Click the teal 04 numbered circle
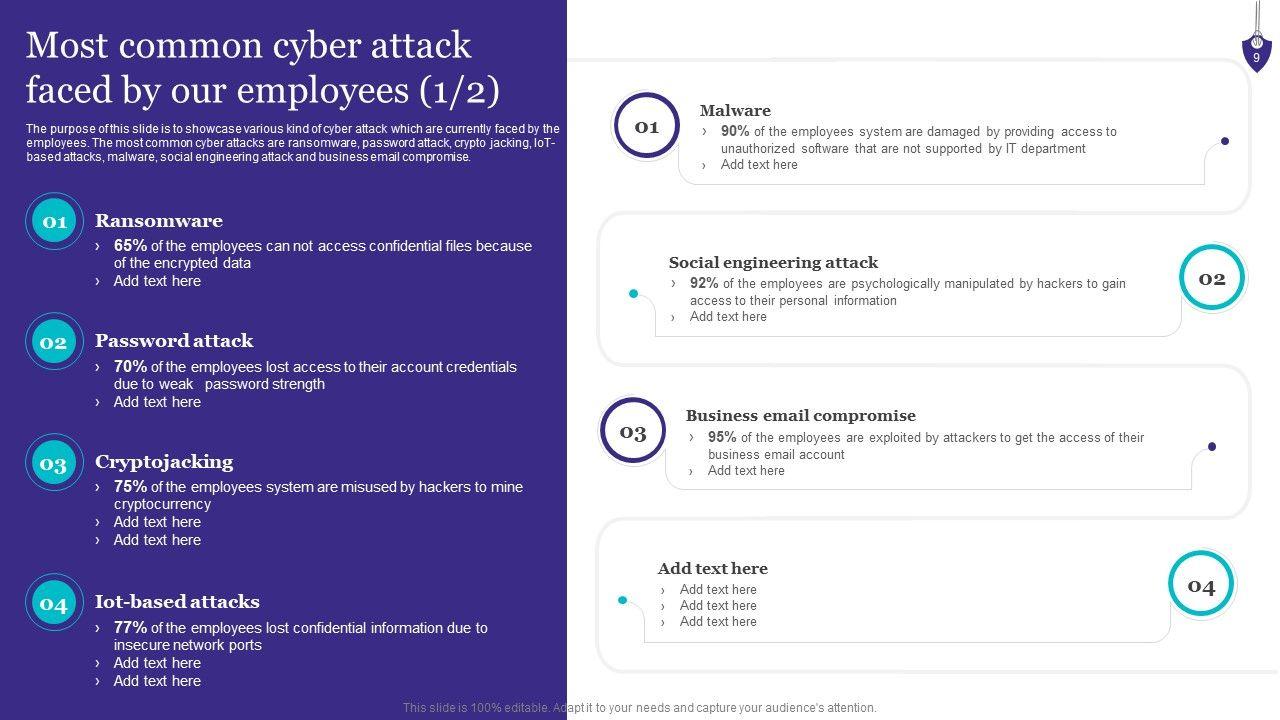Viewport: 1280px width, 720px height. click(1201, 585)
